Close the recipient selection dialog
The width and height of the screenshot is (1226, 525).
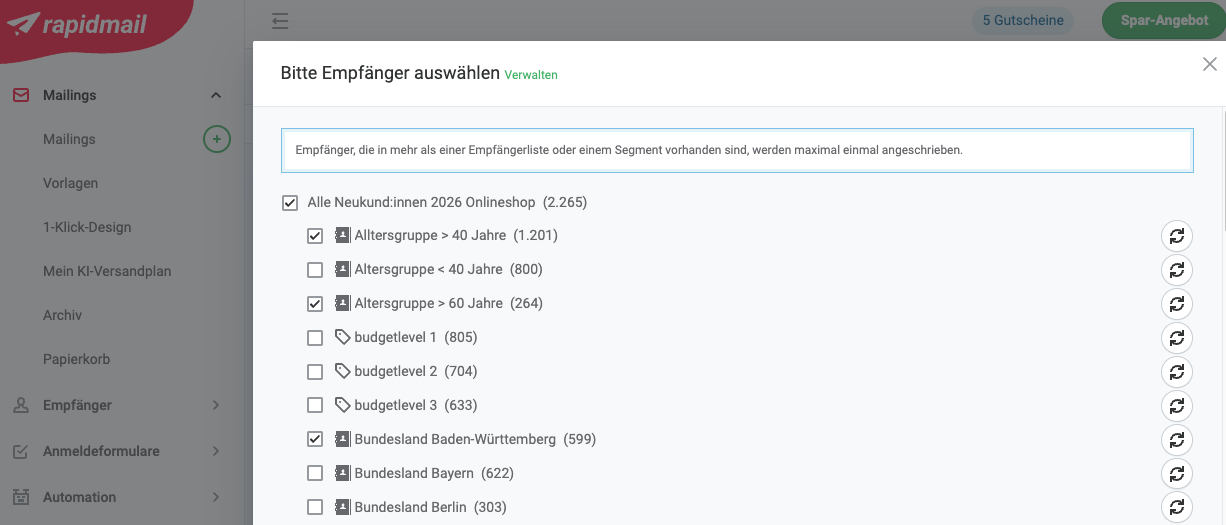click(1209, 65)
